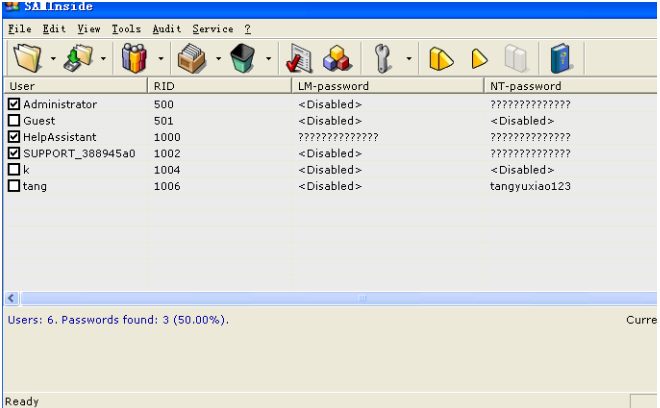Select the Guest user name
The height and width of the screenshot is (408, 660).
pyautogui.click(x=39, y=121)
